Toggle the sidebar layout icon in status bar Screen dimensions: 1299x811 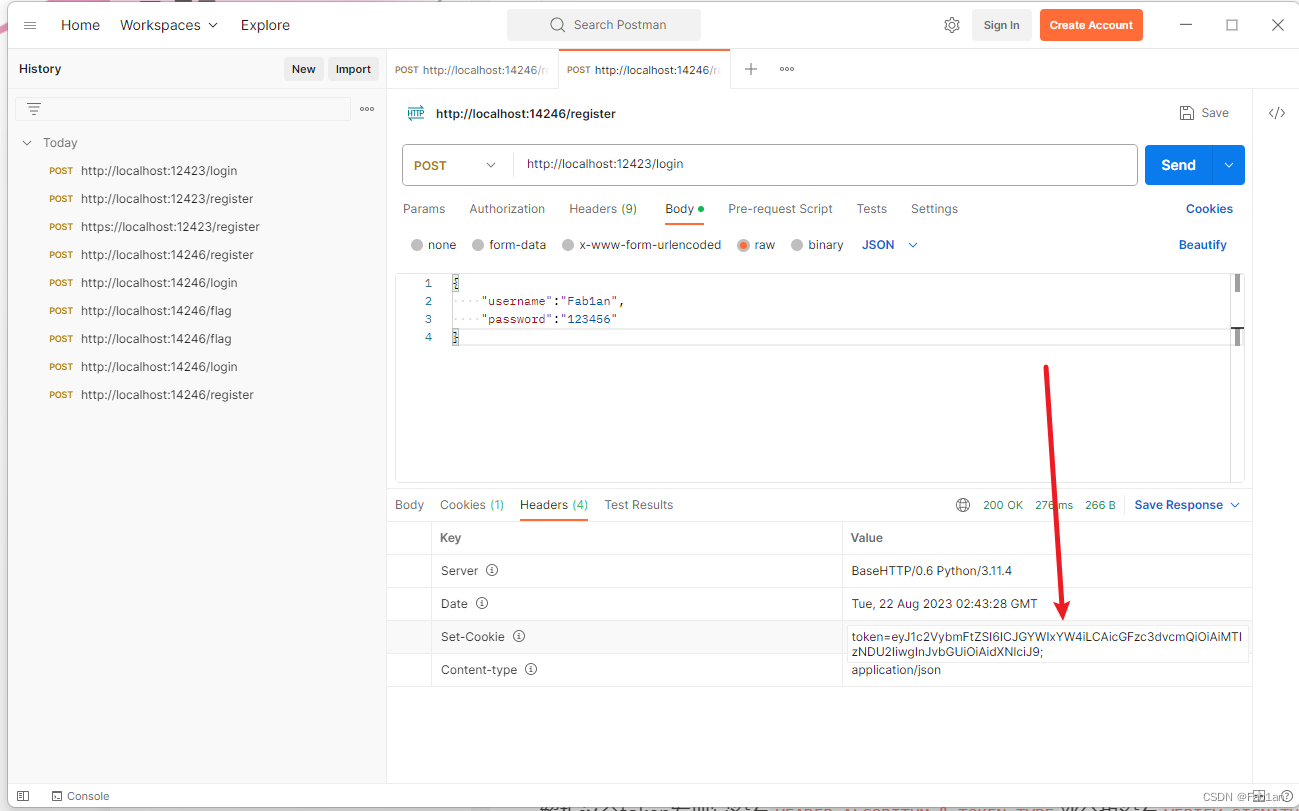[23, 796]
